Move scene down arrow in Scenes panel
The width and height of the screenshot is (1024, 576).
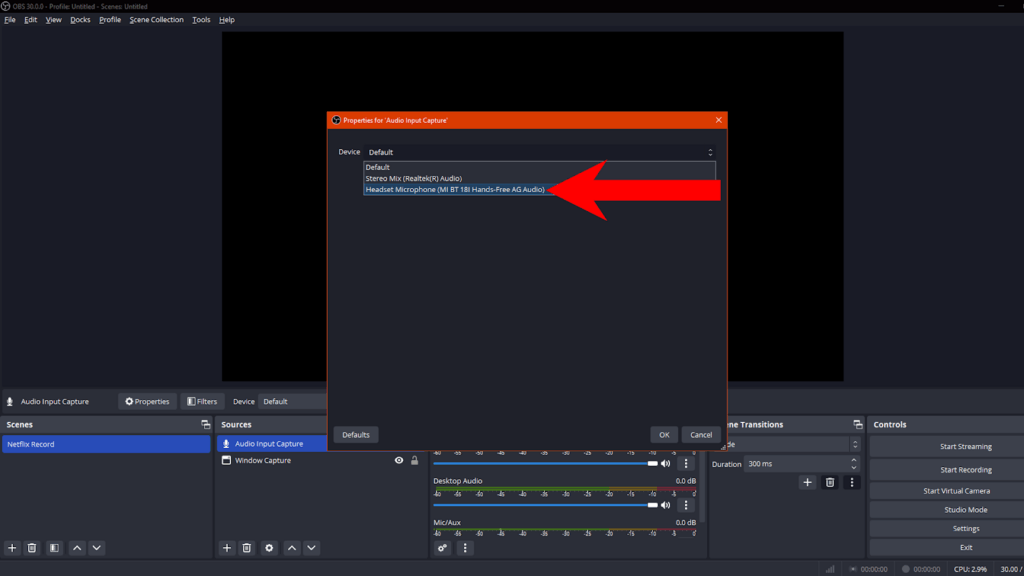[x=97, y=548]
